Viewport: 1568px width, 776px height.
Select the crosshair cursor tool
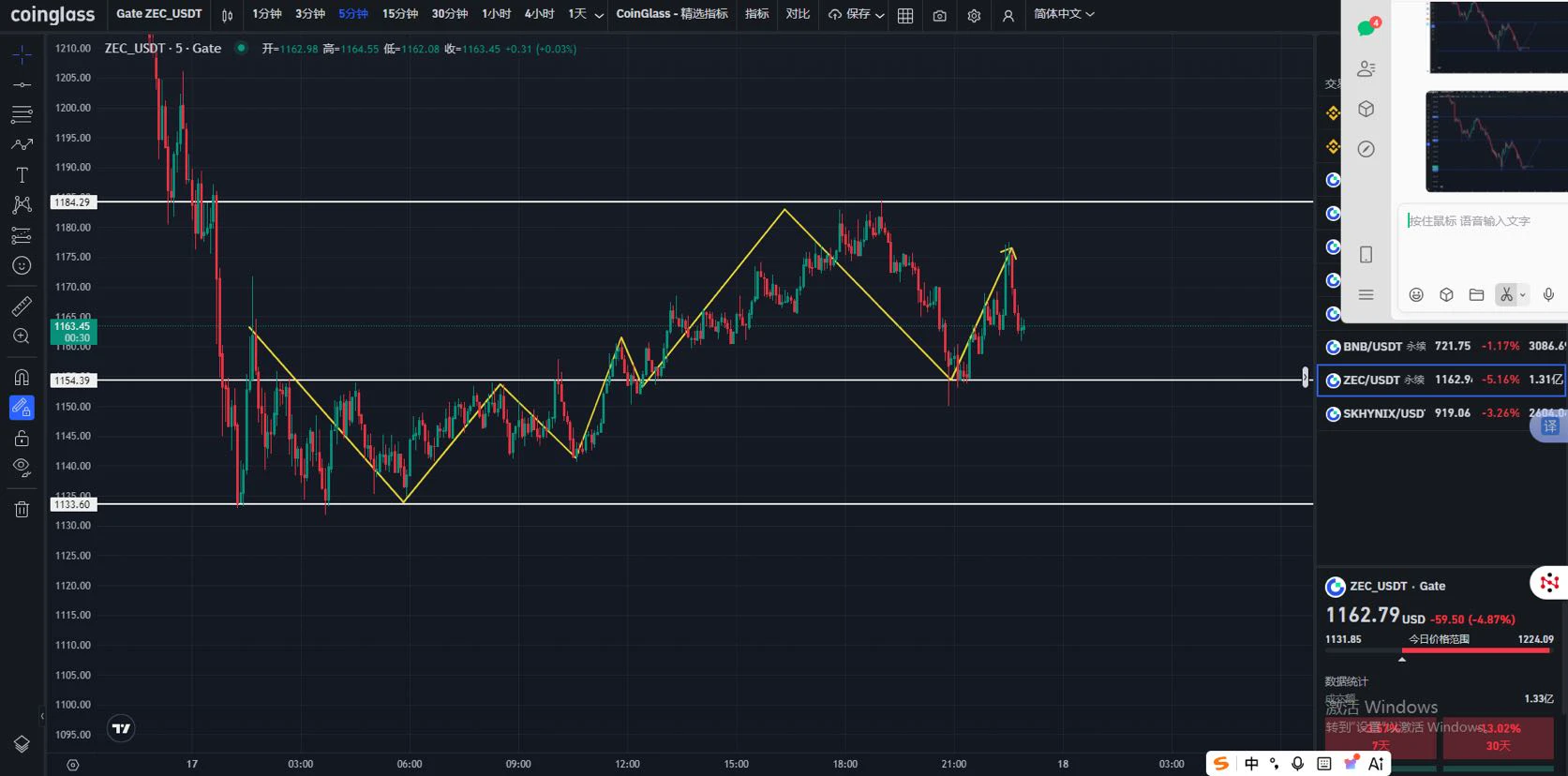point(22,55)
